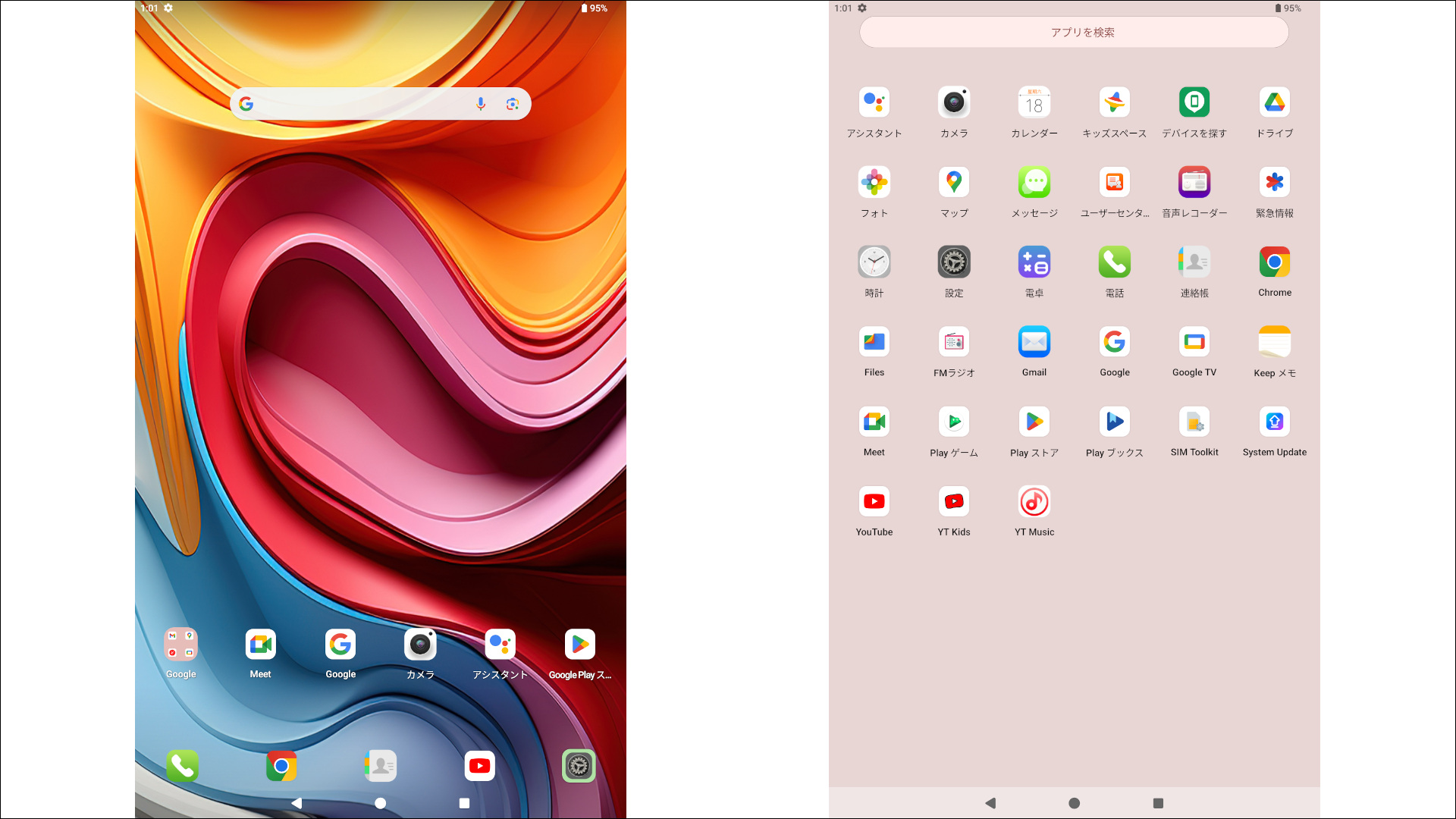Tap the Google search bar widget
Image resolution: width=1456 pixels, height=819 pixels.
pos(356,104)
